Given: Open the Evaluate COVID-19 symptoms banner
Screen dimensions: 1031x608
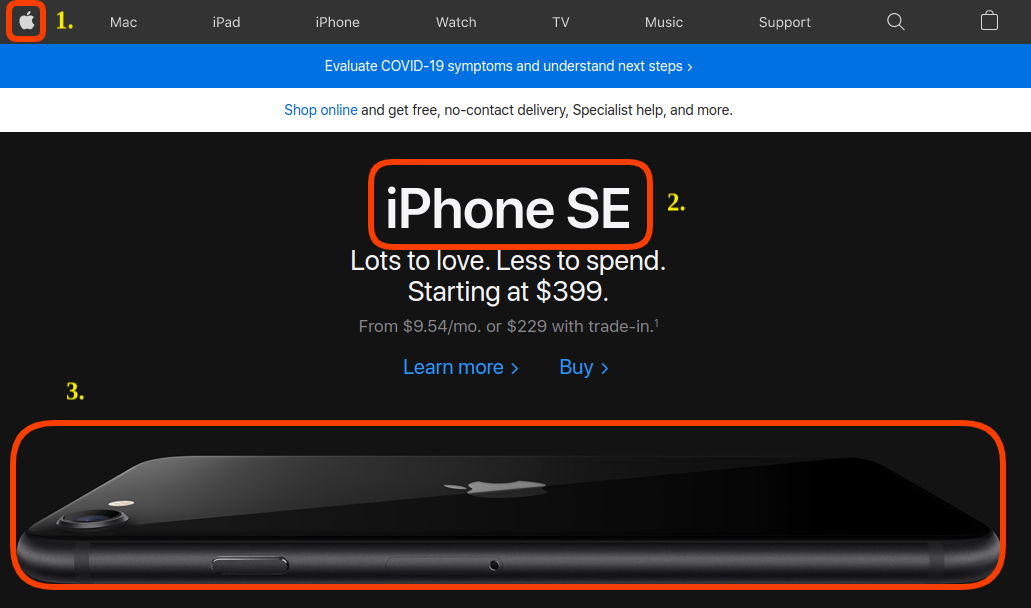Looking at the screenshot, I should 508,66.
